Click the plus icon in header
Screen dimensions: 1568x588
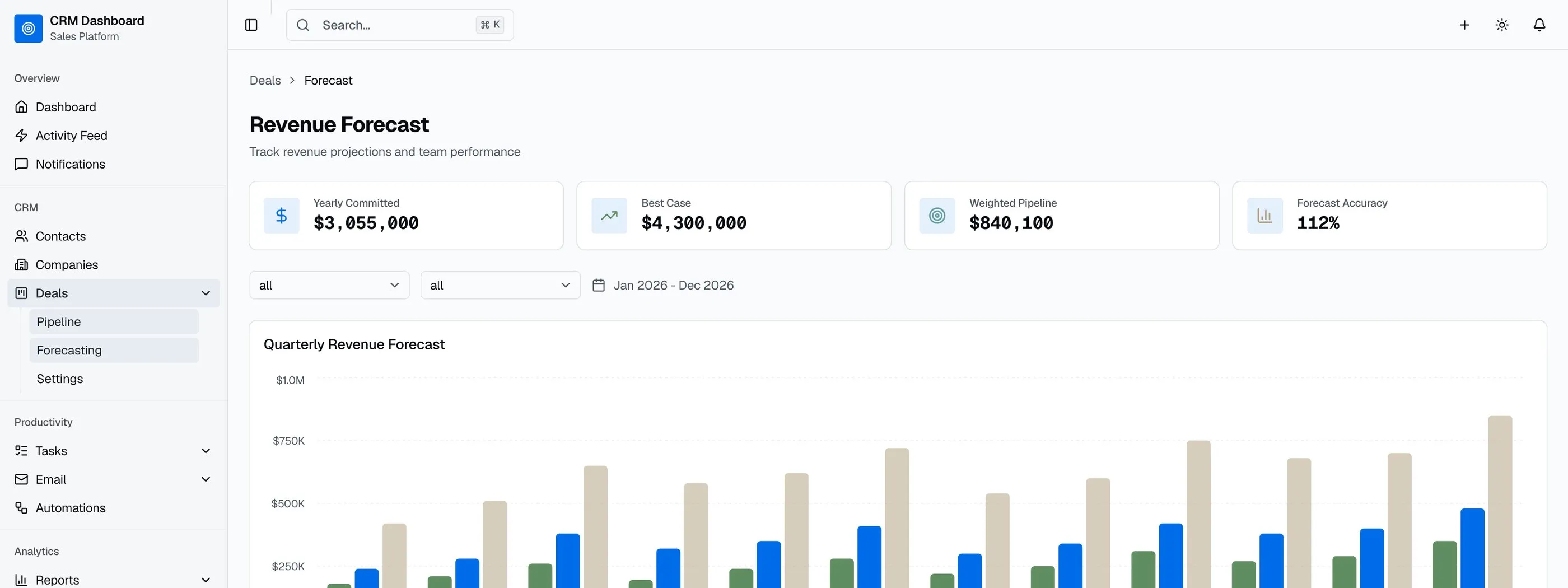[x=1464, y=25]
